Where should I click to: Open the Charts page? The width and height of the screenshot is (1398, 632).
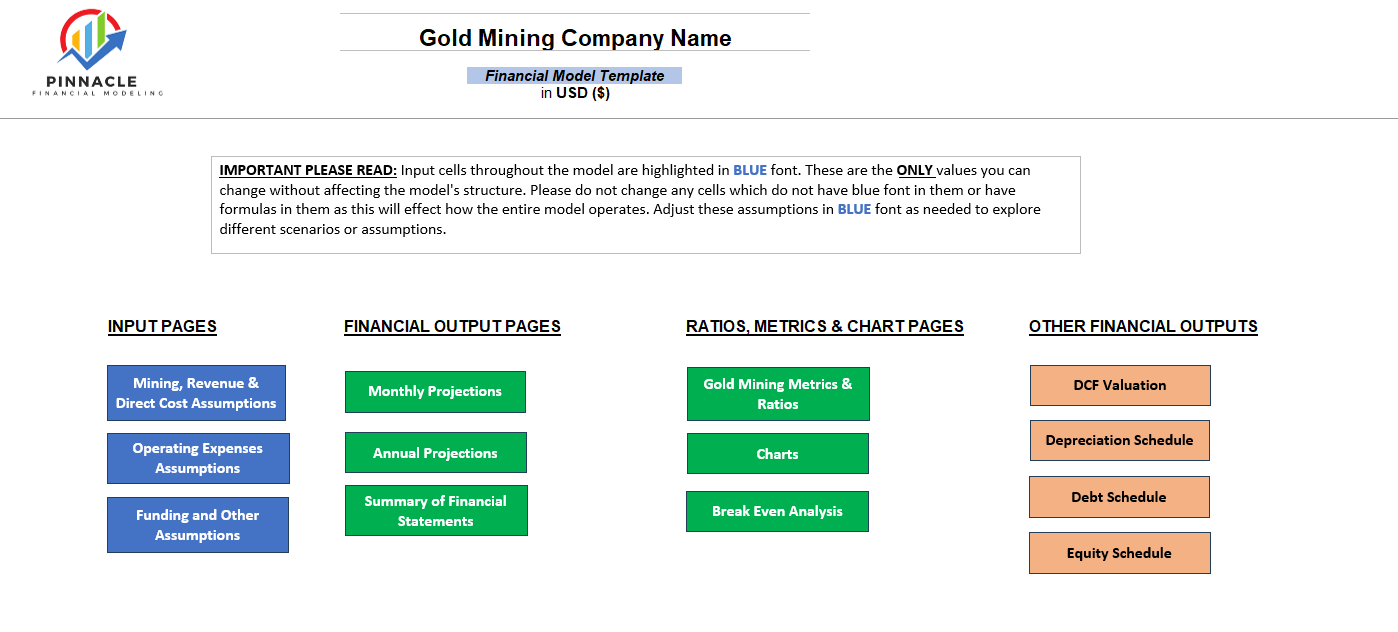(x=777, y=453)
